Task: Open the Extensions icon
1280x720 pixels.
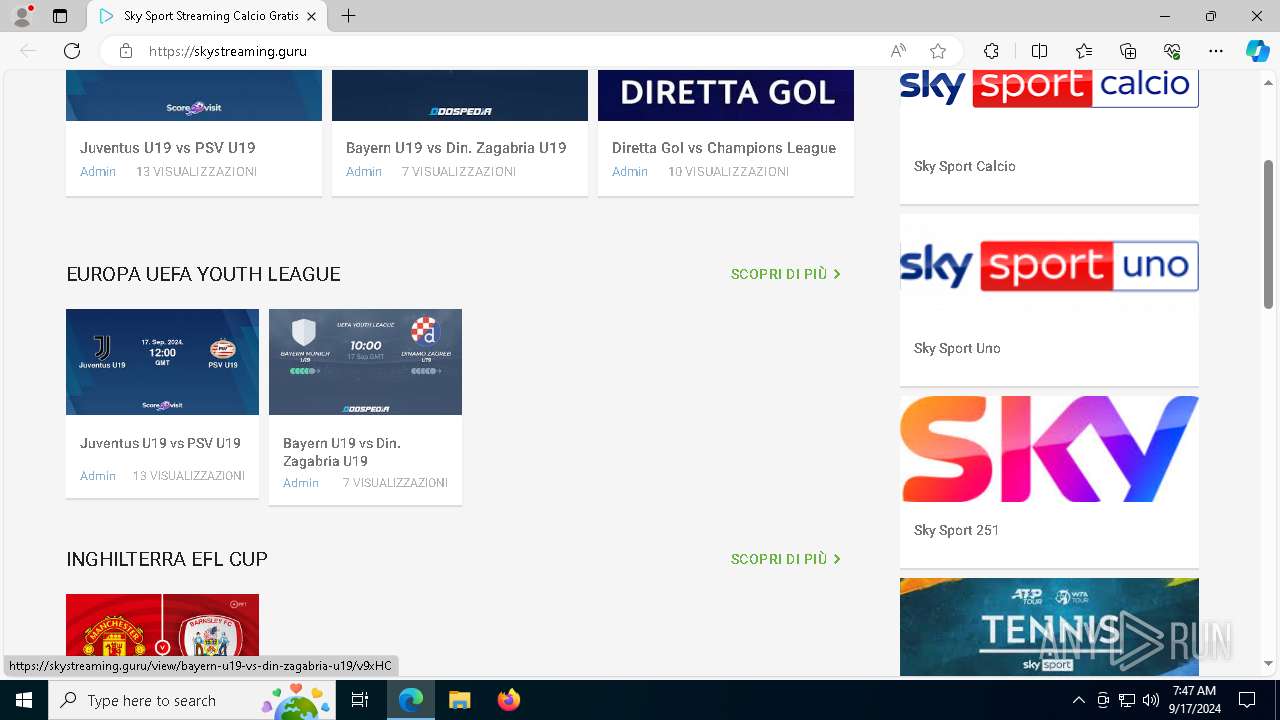Action: pos(991,51)
